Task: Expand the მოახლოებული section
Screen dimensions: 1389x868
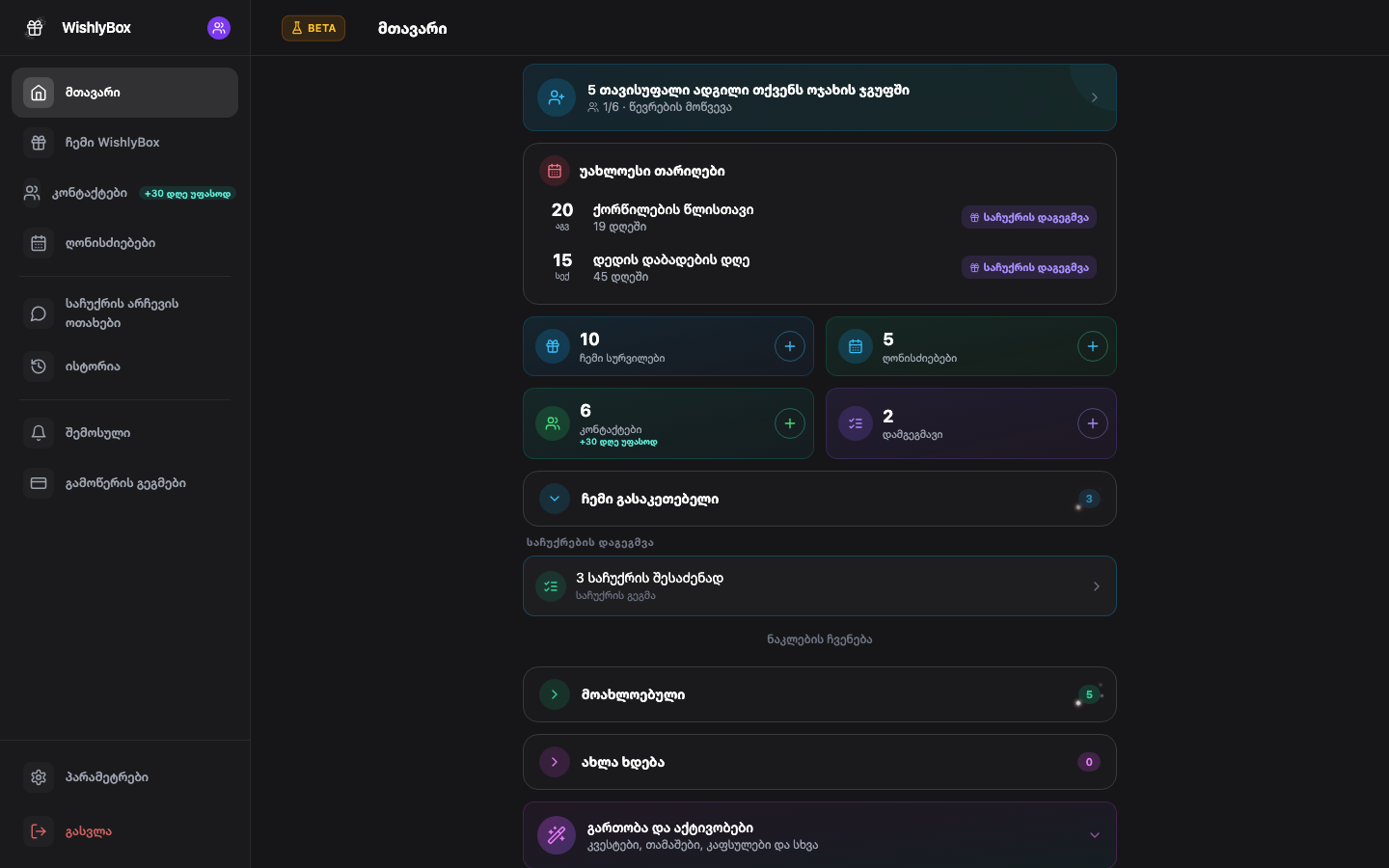Action: (555, 694)
